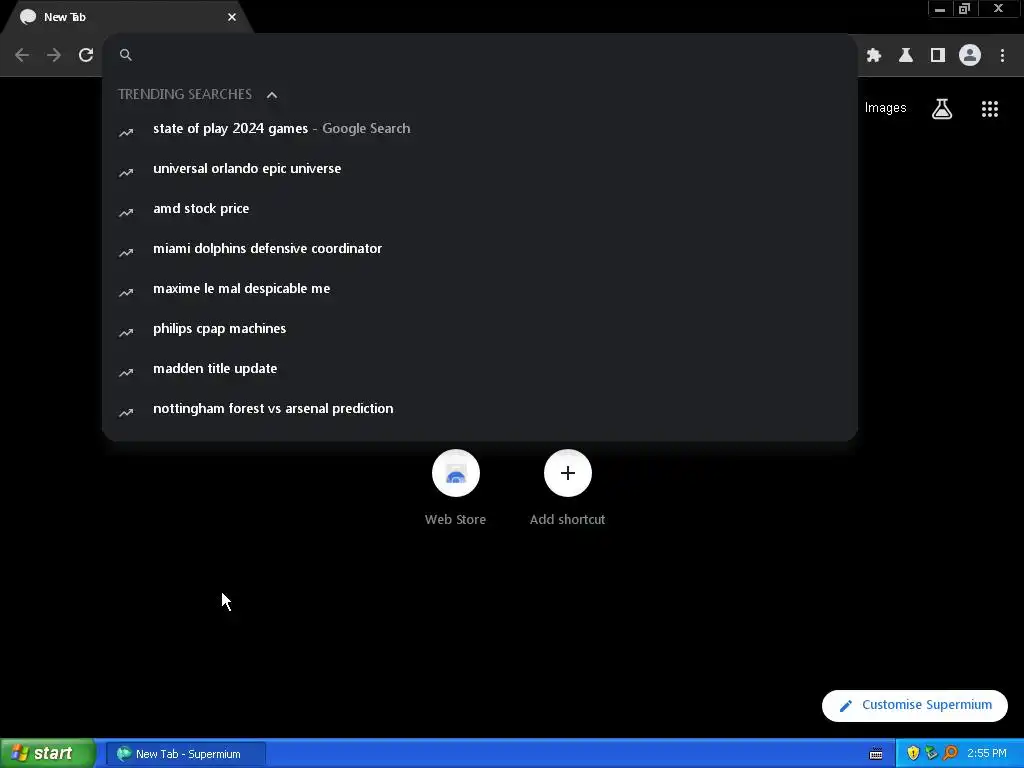This screenshot has height=768, width=1024.
Task: Open the Windows start menu
Action: pos(47,754)
